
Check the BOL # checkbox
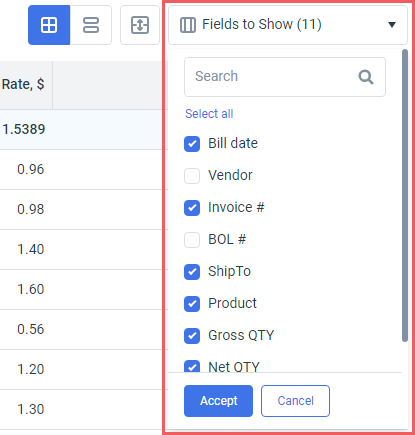click(192, 240)
